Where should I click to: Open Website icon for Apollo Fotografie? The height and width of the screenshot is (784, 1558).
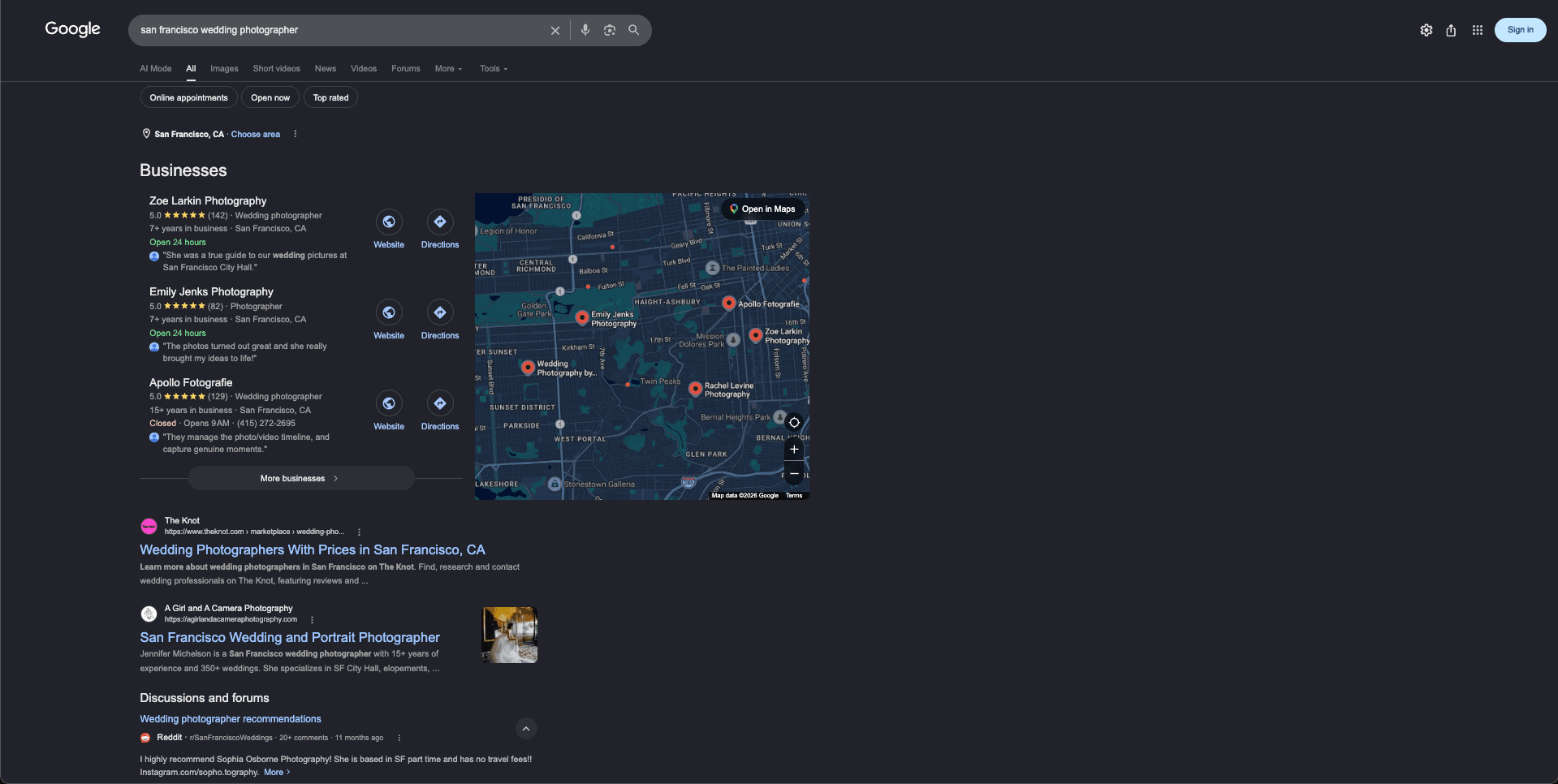(389, 403)
